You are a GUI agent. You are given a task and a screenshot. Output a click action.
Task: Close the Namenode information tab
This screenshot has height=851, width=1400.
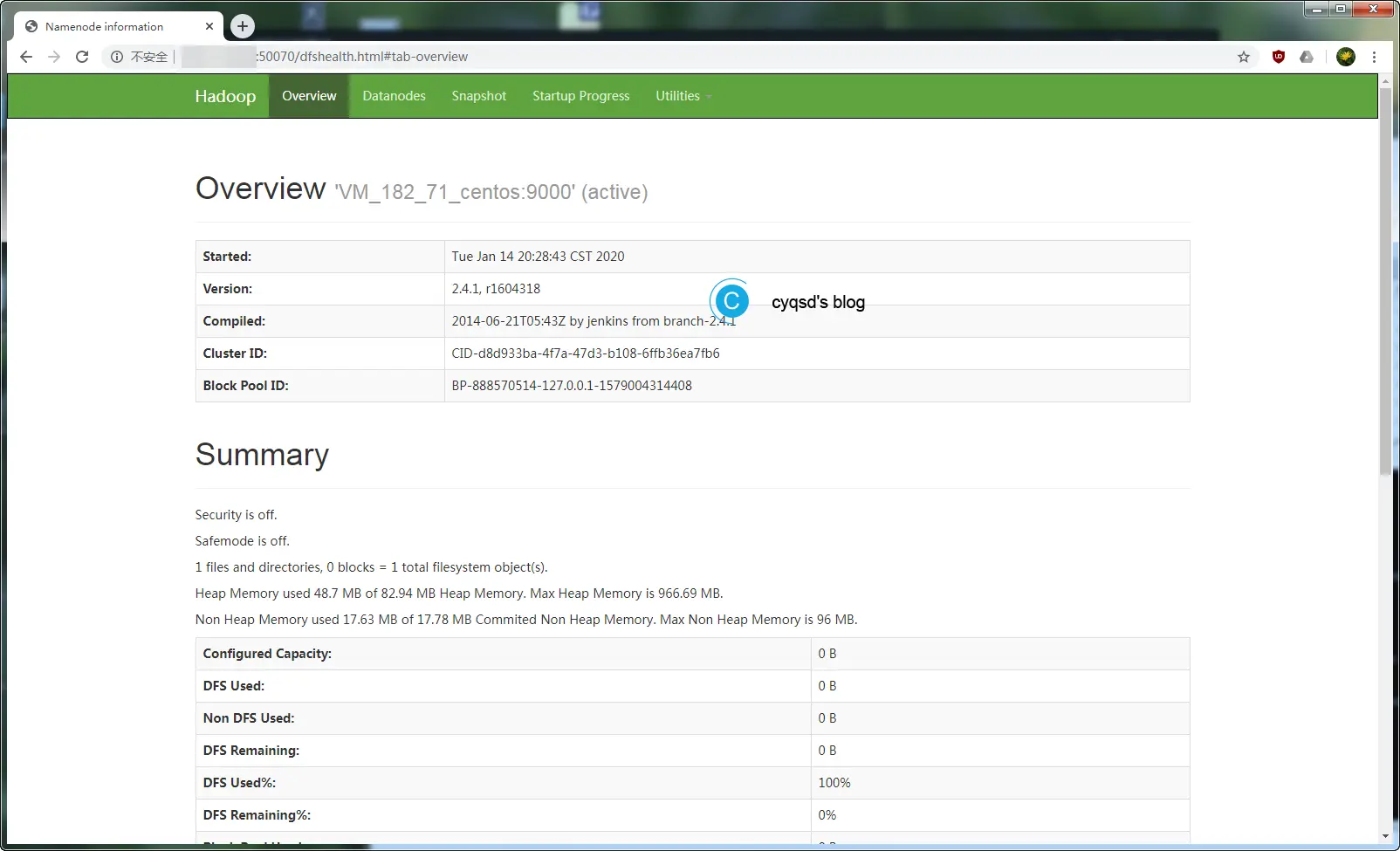coord(209,26)
